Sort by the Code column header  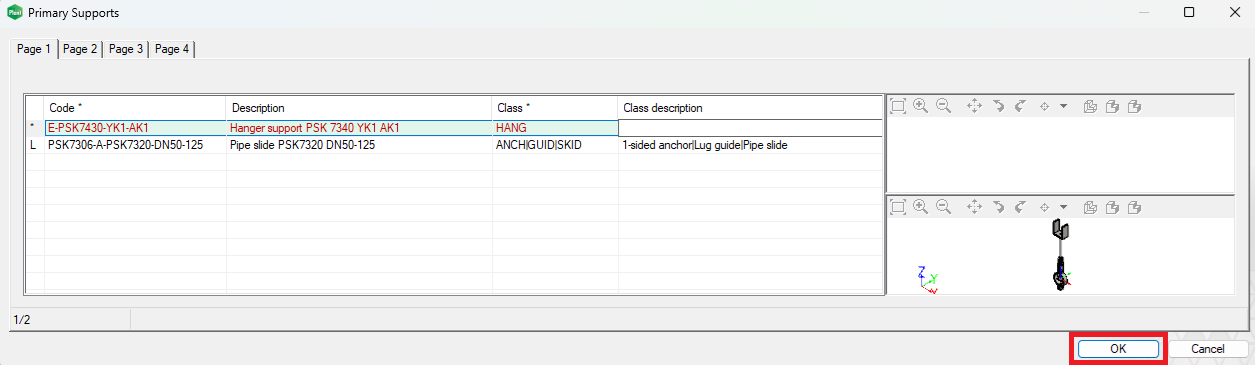[x=135, y=107]
